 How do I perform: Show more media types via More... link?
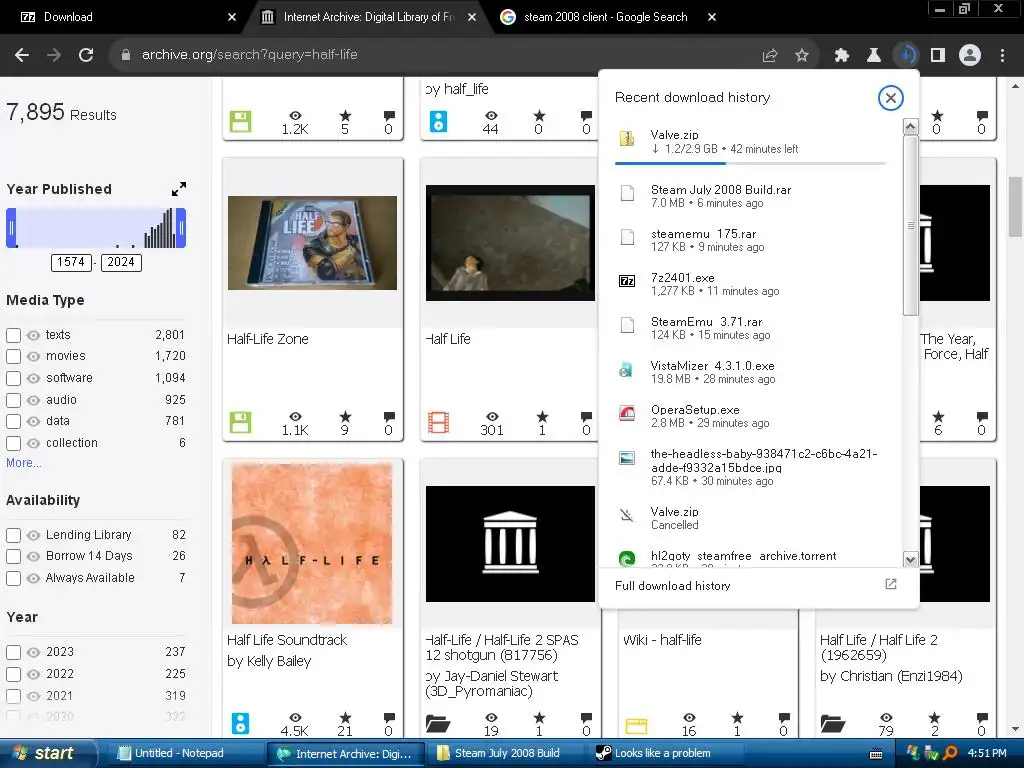coord(24,462)
